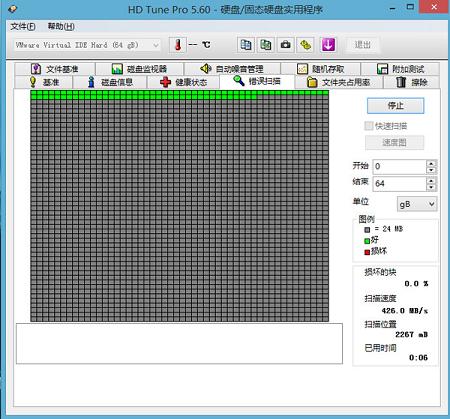Open the 文件(F) menu
Viewport: 450px width, 419px height.
pyautogui.click(x=23, y=26)
